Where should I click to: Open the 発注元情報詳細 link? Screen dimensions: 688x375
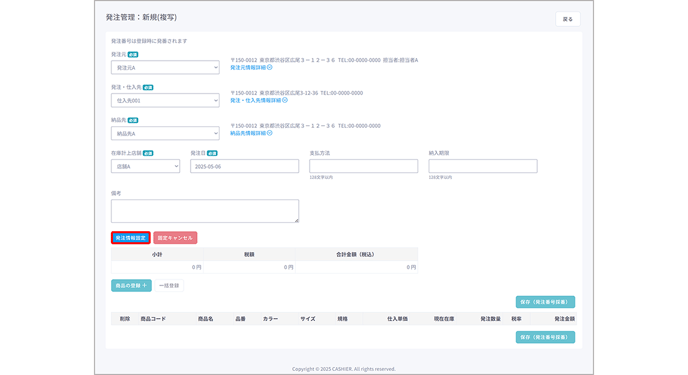248,68
